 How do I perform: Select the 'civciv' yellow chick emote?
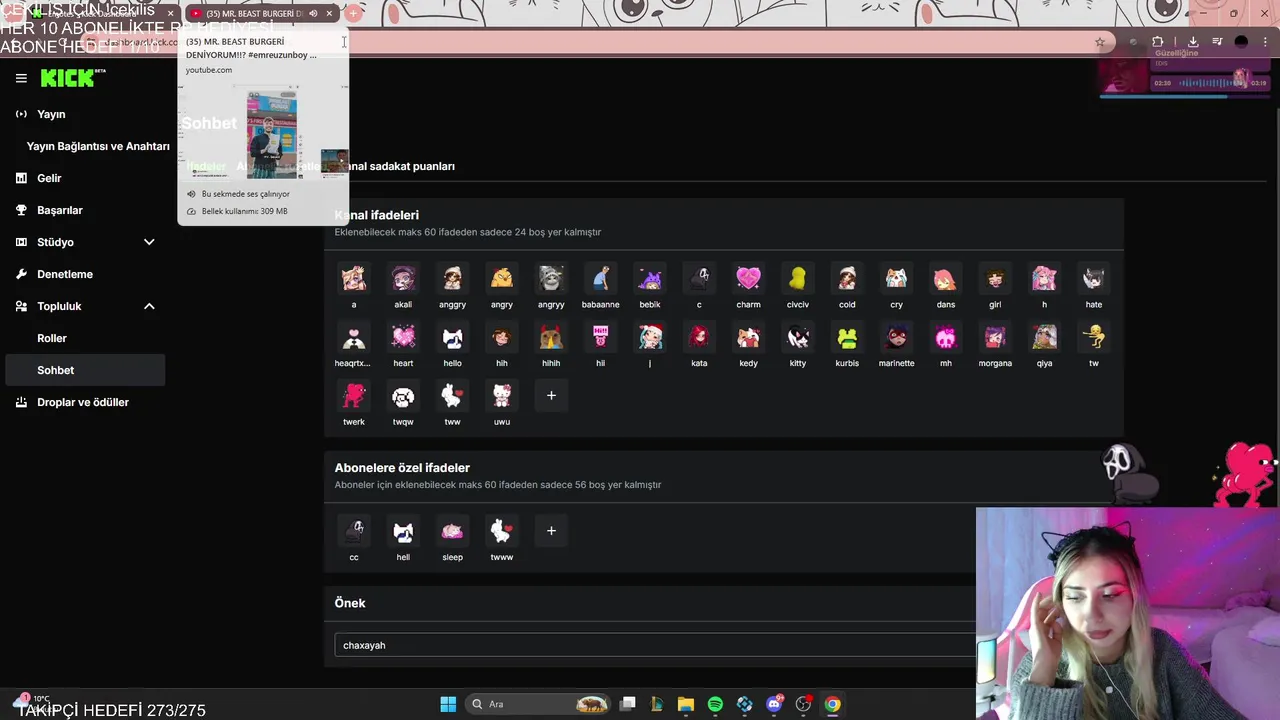797,278
